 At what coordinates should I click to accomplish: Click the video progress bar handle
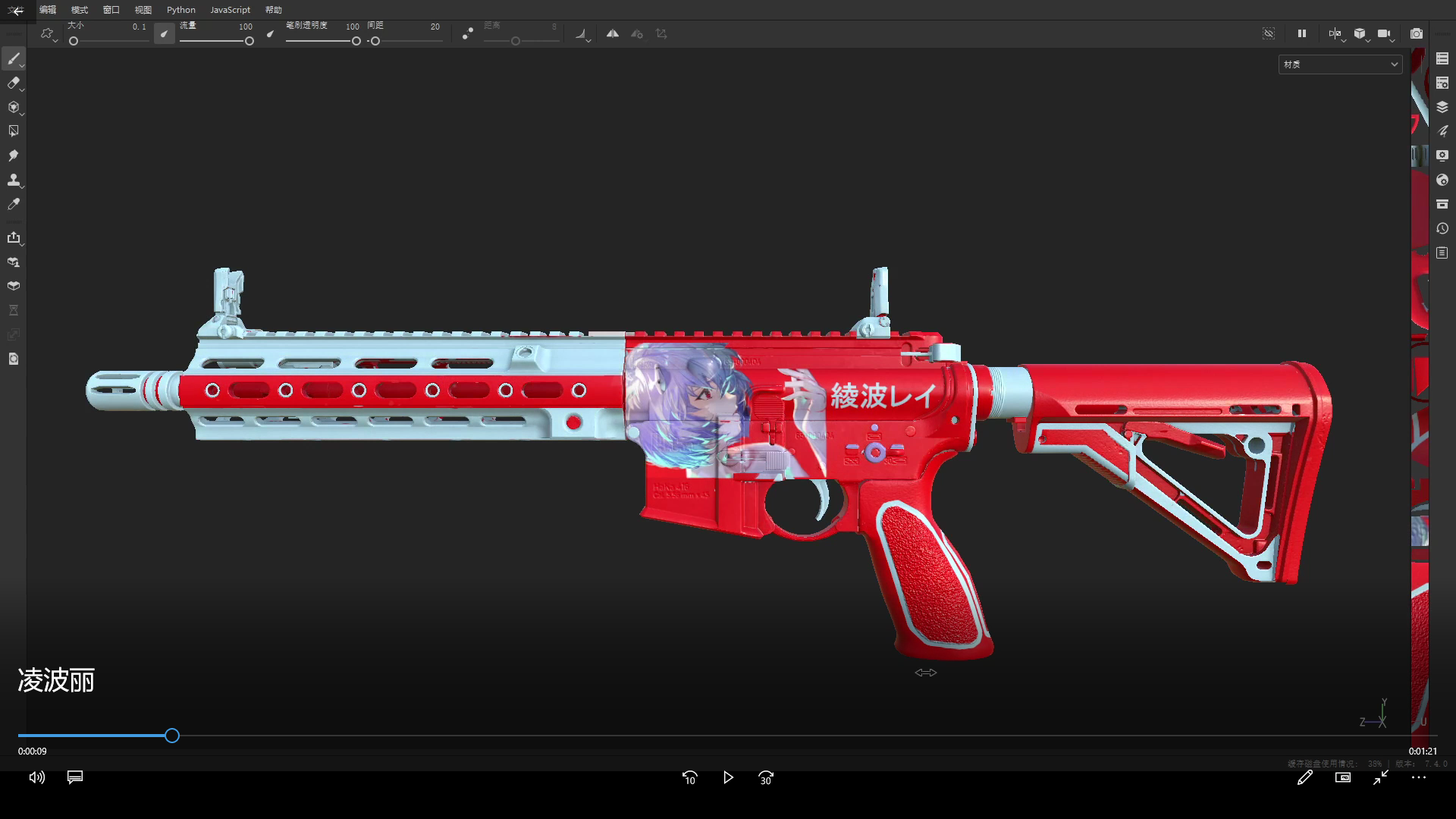(172, 736)
